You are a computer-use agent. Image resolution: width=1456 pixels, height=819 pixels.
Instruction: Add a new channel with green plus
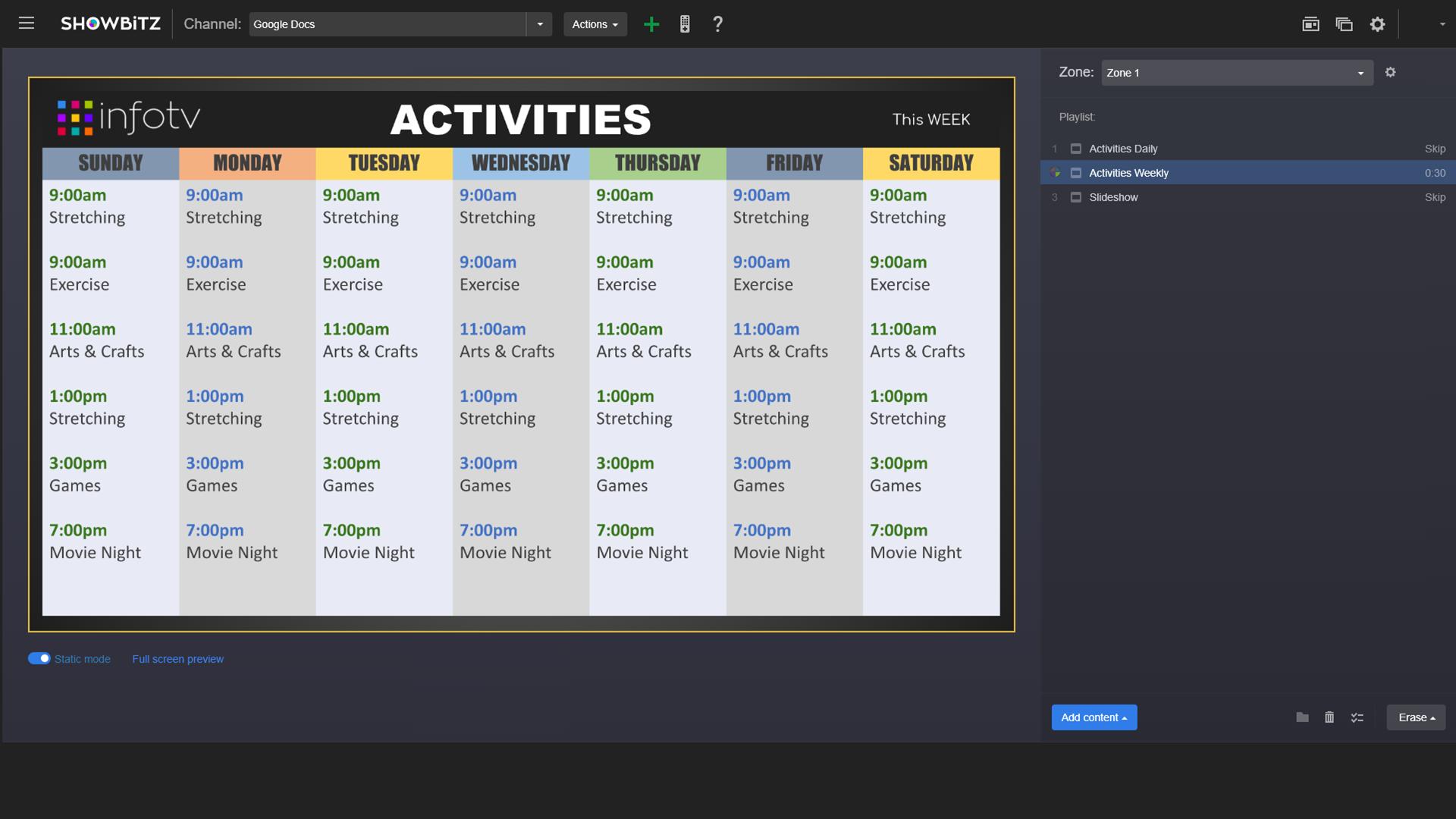pyautogui.click(x=651, y=24)
